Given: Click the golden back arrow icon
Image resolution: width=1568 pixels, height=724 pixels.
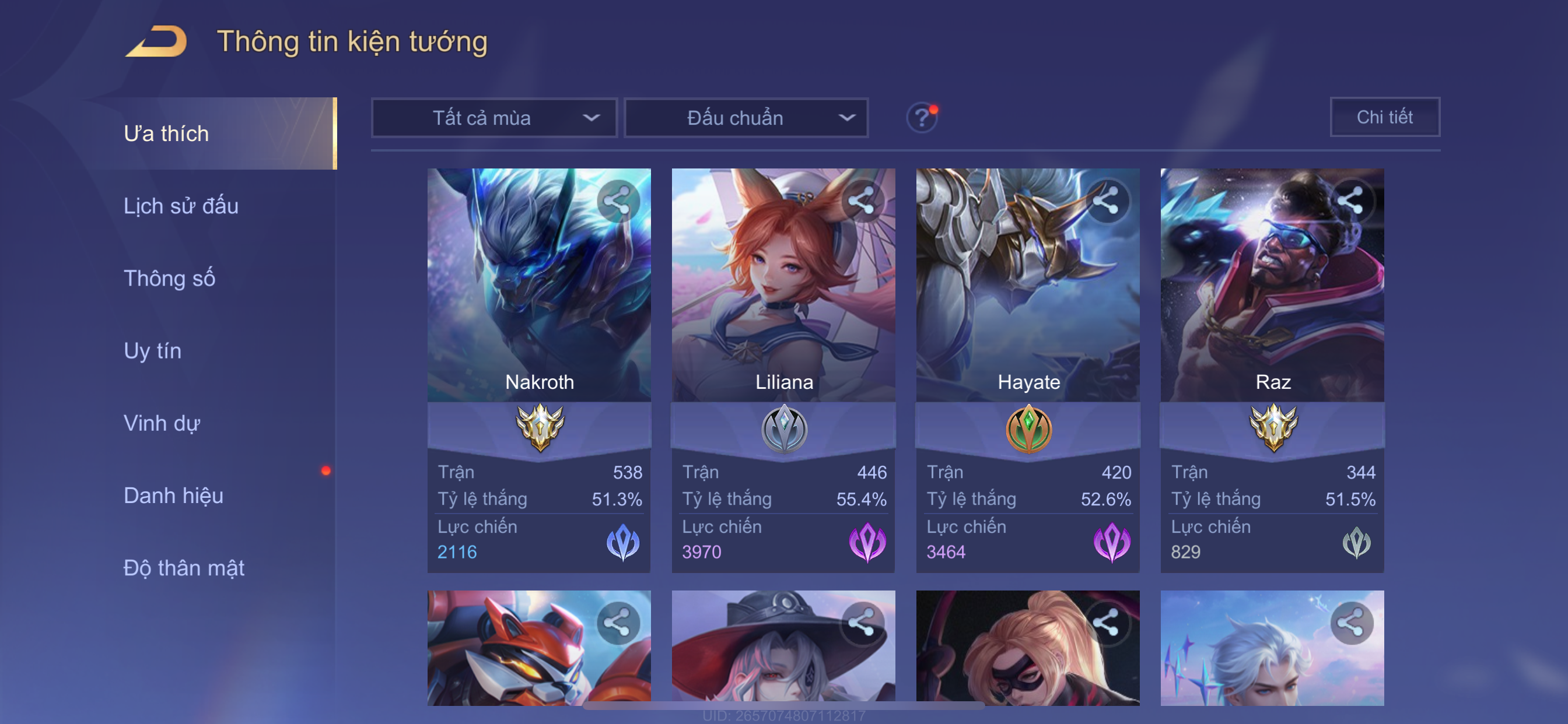Looking at the screenshot, I should pyautogui.click(x=156, y=41).
